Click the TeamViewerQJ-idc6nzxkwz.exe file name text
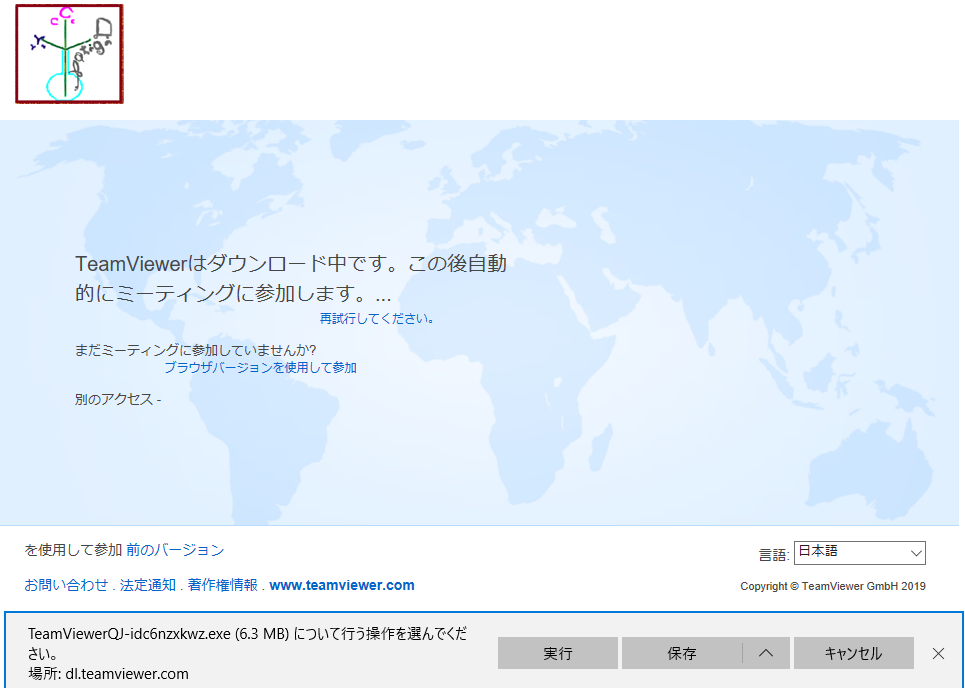The image size is (965, 690). pyautogui.click(x=129, y=633)
